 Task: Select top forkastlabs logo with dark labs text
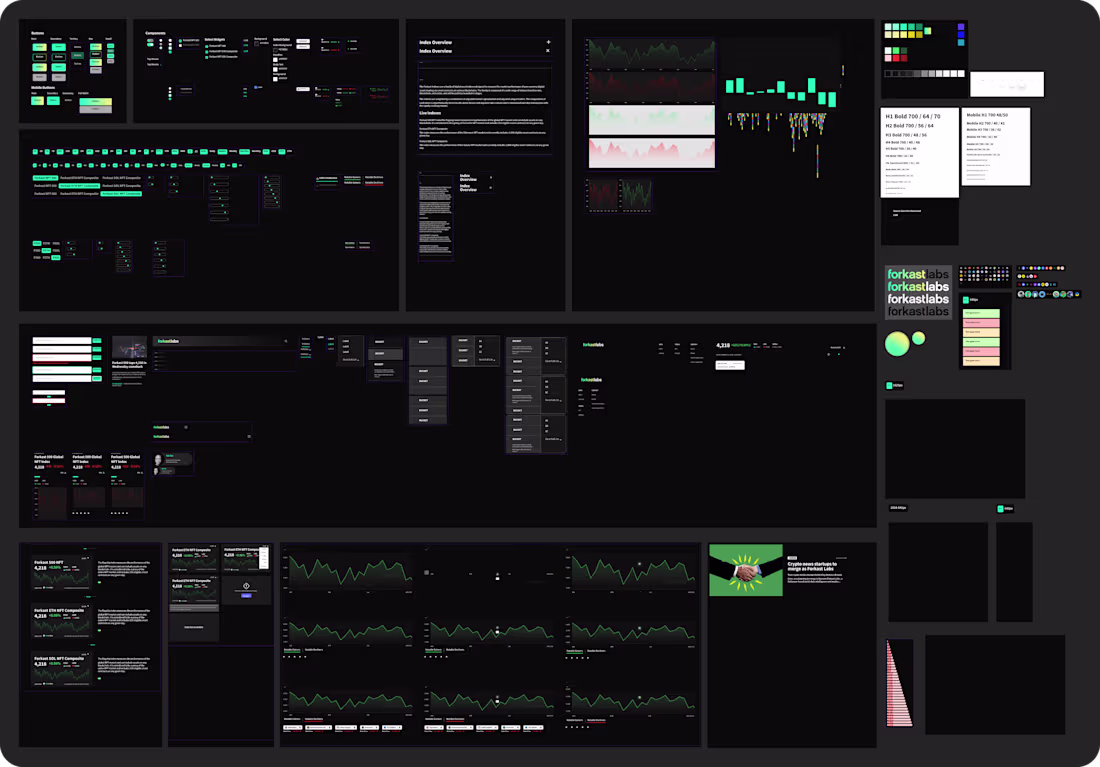pyautogui.click(x=918, y=274)
